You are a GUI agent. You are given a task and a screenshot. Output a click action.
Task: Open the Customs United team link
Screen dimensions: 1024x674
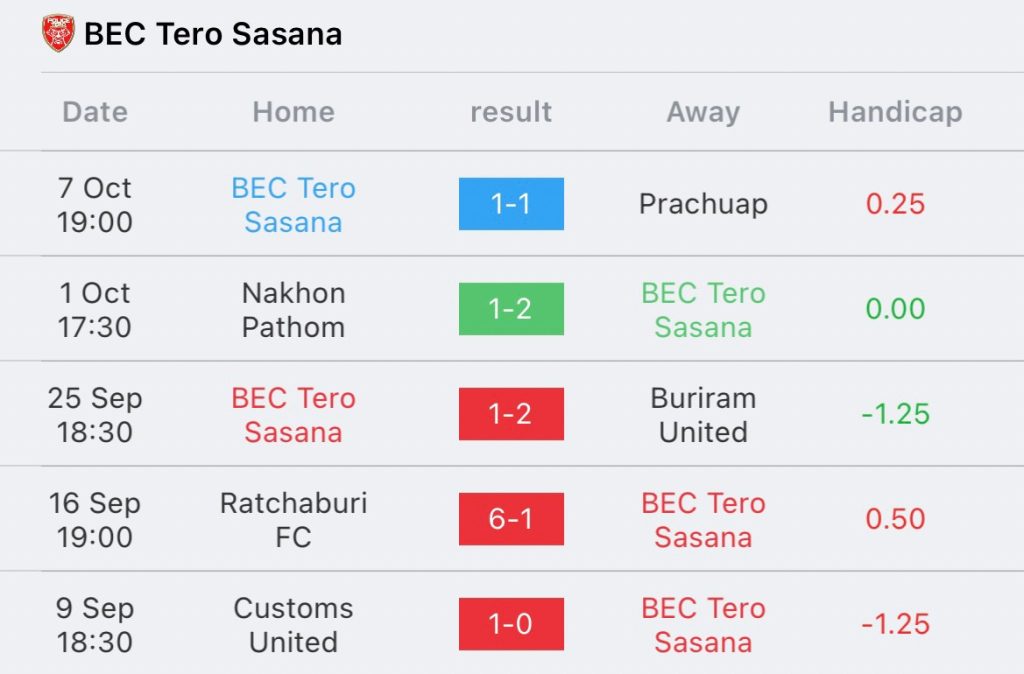click(293, 625)
